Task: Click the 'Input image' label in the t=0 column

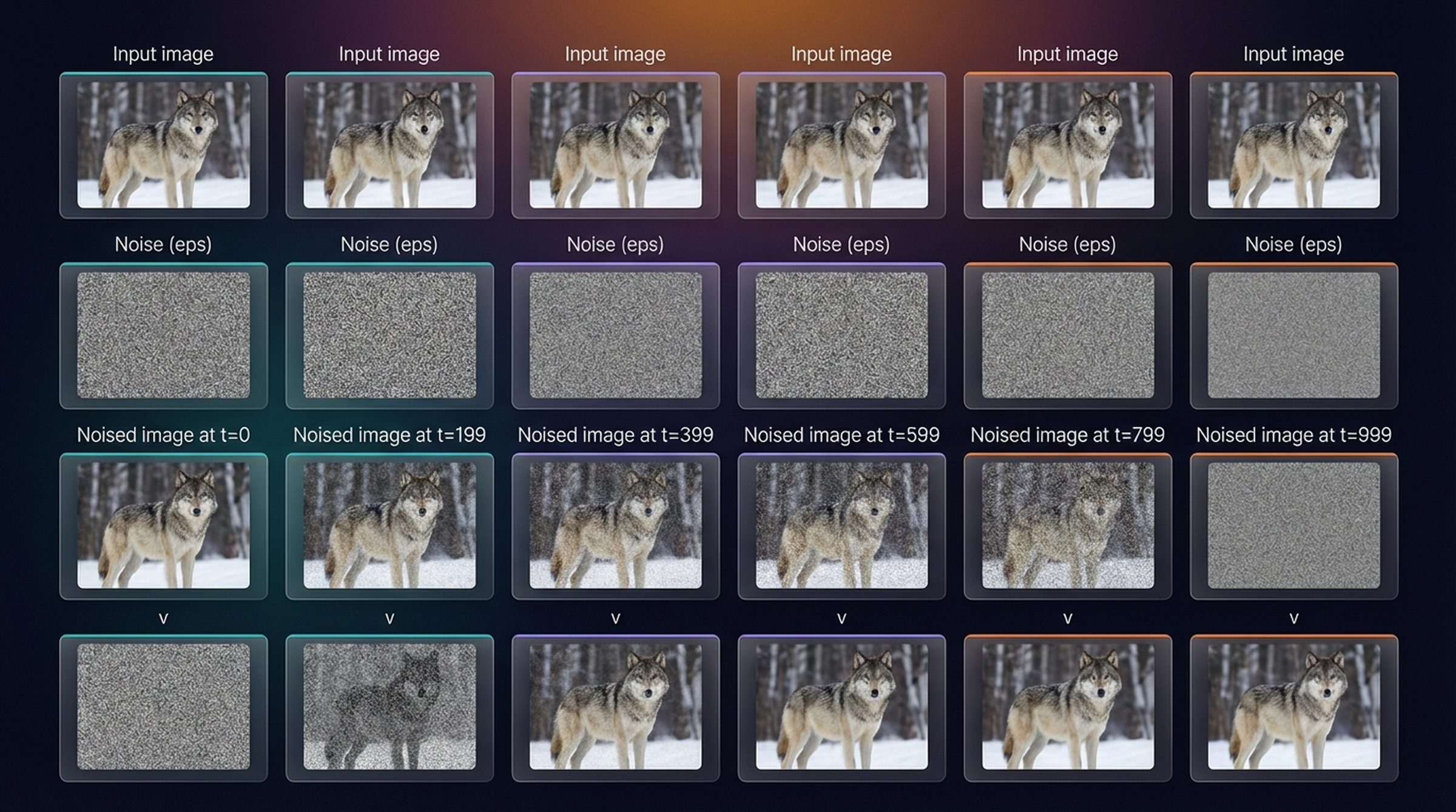Action: (x=163, y=55)
